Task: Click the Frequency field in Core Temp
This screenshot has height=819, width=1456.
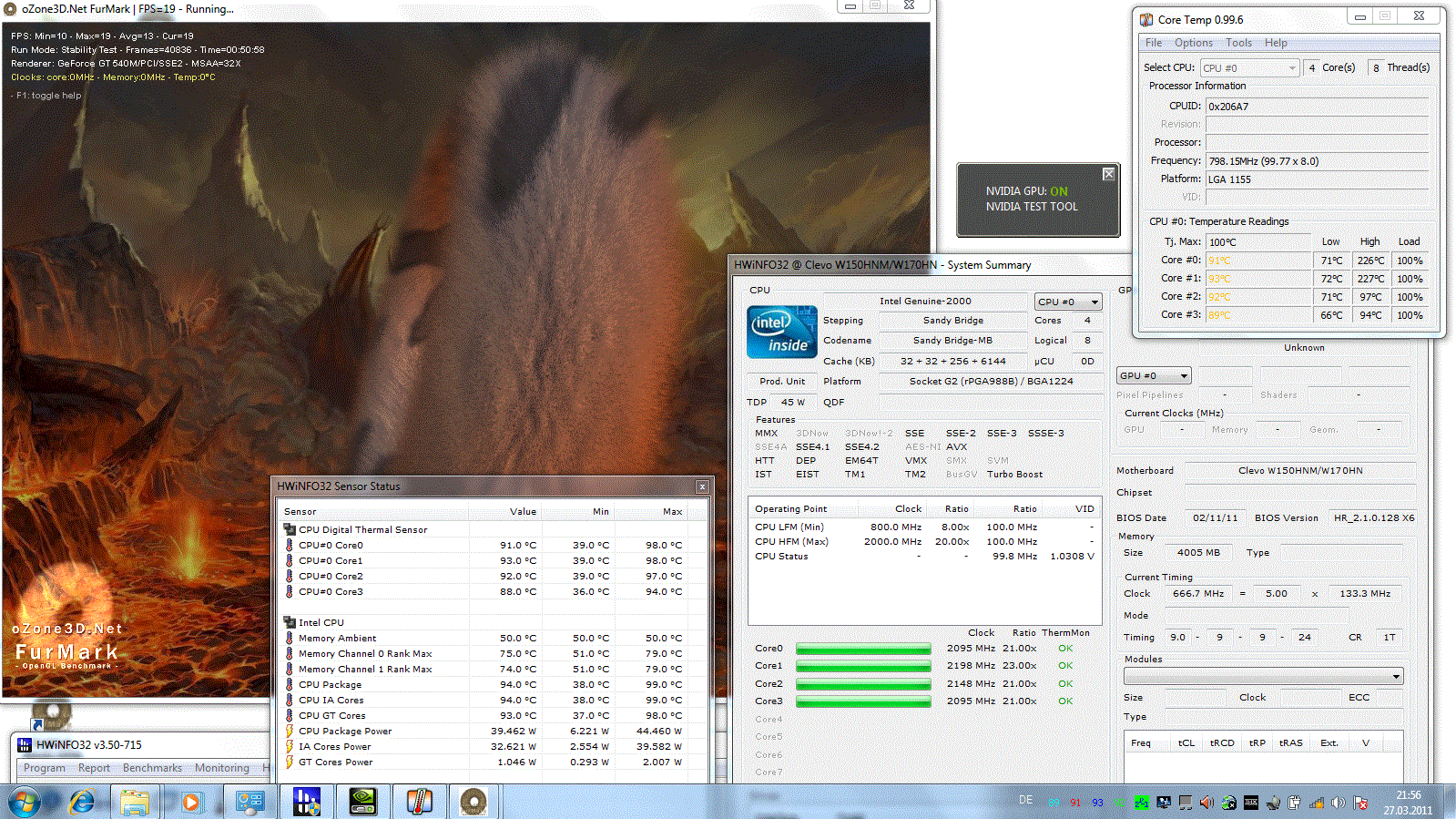Action: 1318,161
